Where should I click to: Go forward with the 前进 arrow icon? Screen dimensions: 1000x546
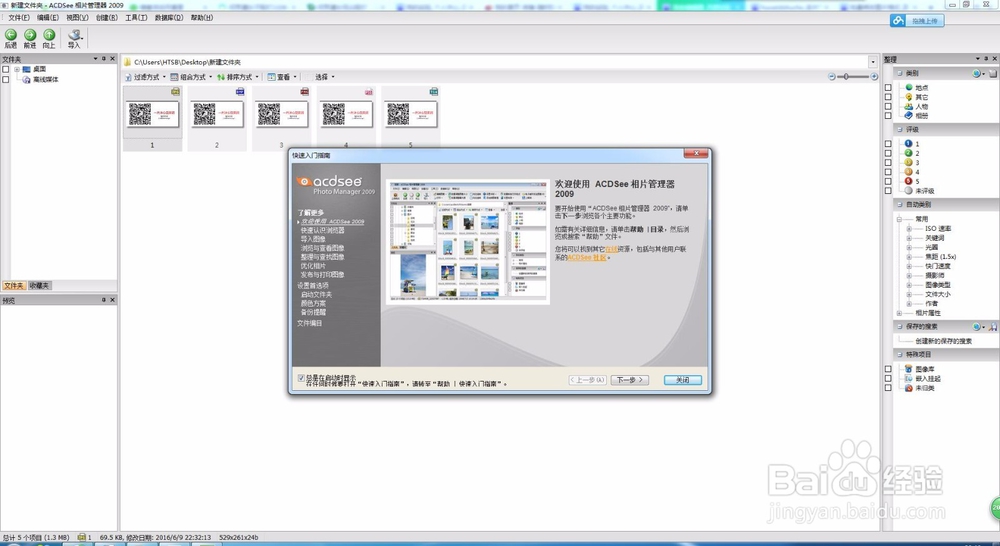(x=30, y=35)
